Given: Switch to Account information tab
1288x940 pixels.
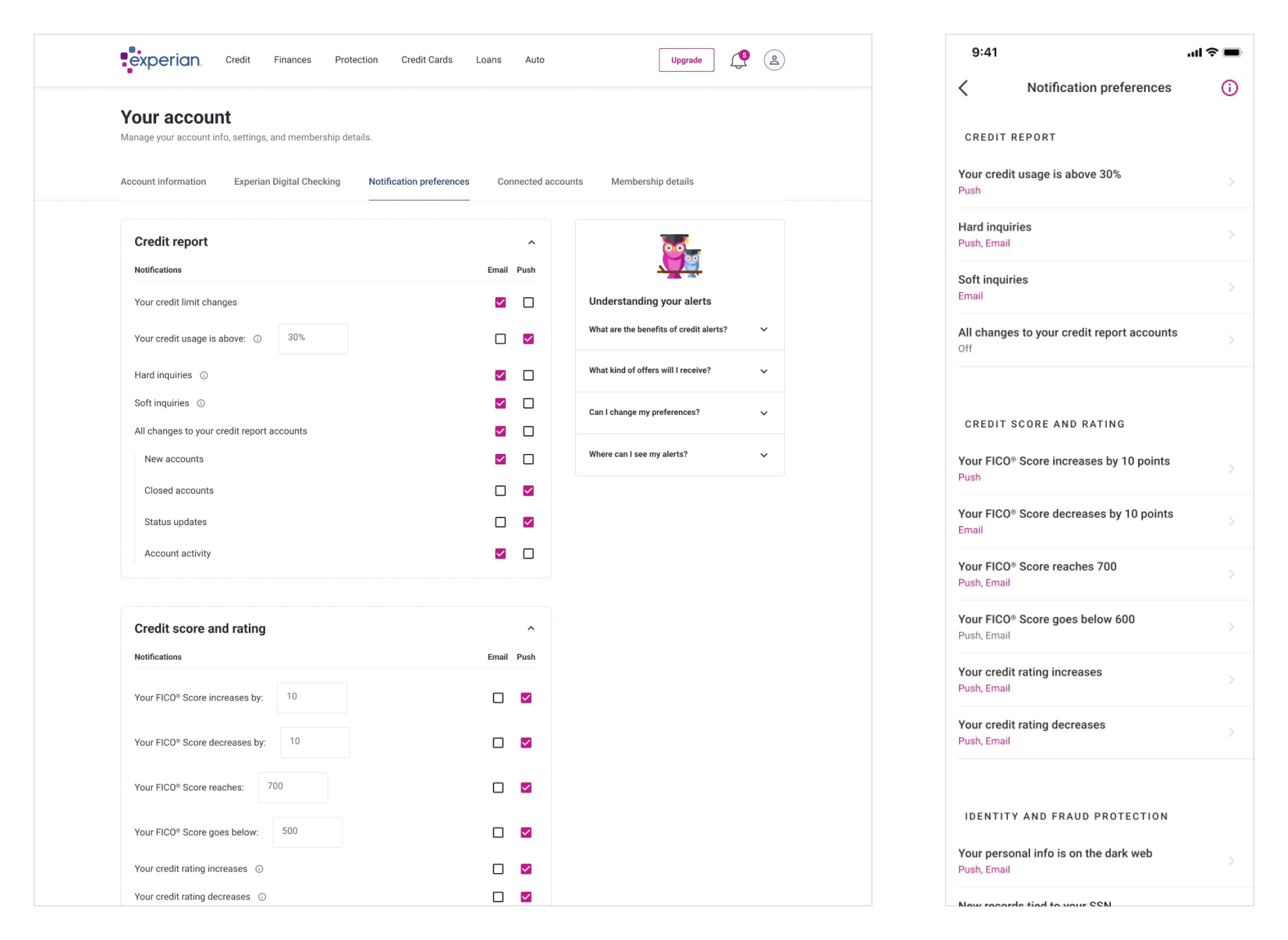Looking at the screenshot, I should point(163,181).
